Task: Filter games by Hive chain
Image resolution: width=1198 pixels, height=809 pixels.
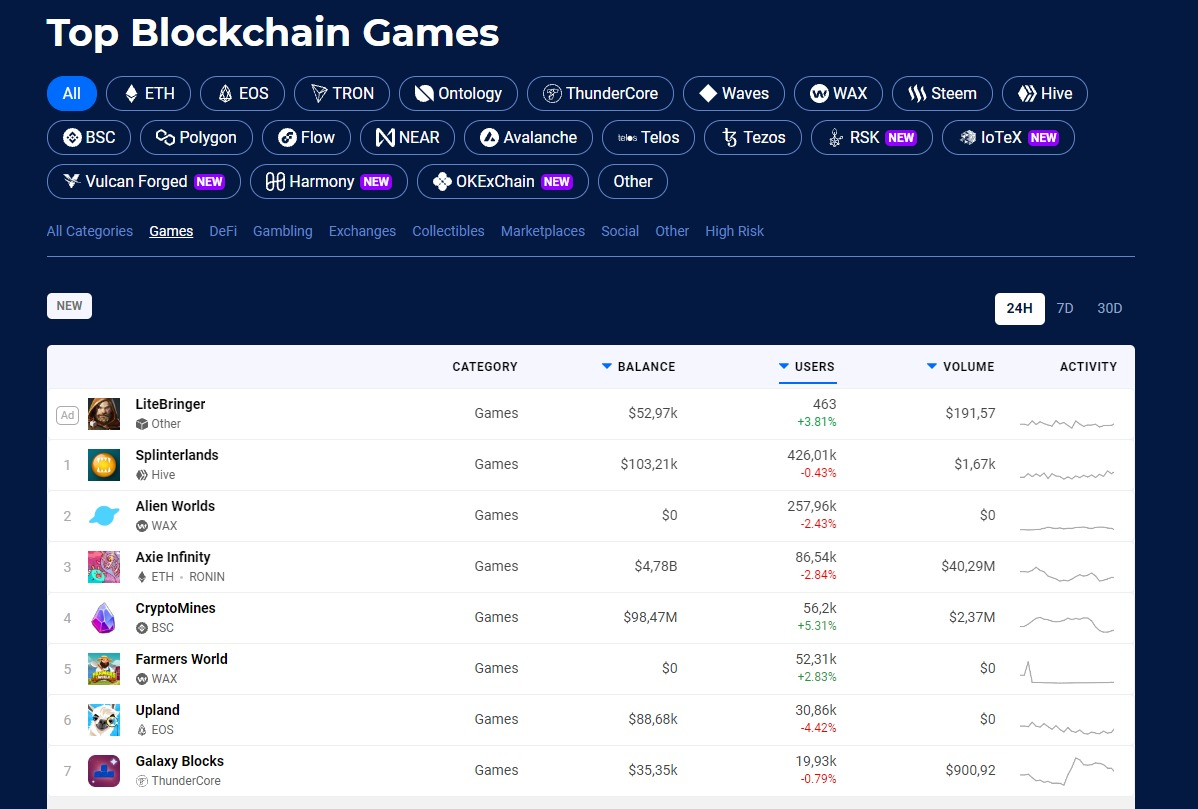Action: click(1044, 93)
